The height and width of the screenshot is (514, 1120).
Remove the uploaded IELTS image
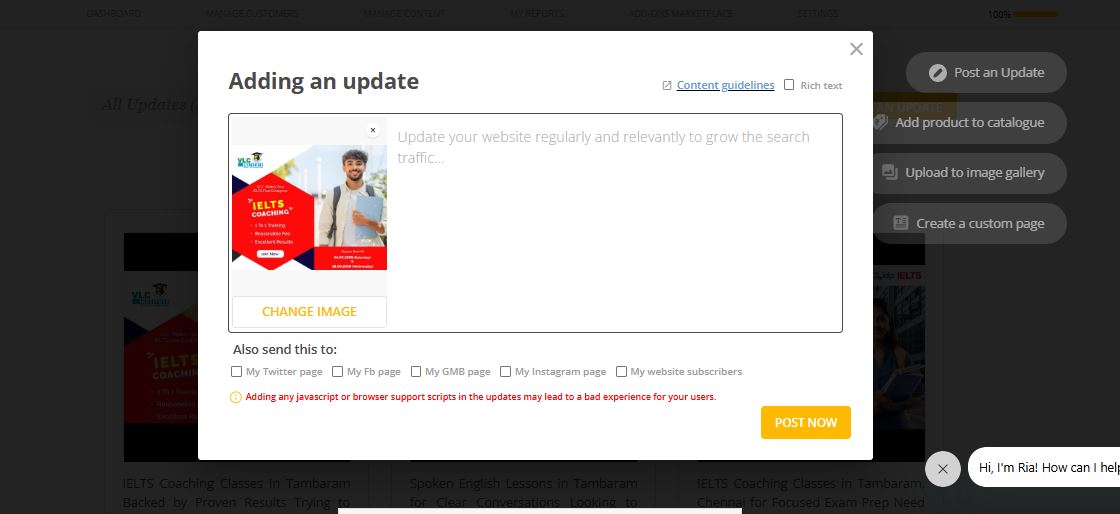(x=372, y=131)
